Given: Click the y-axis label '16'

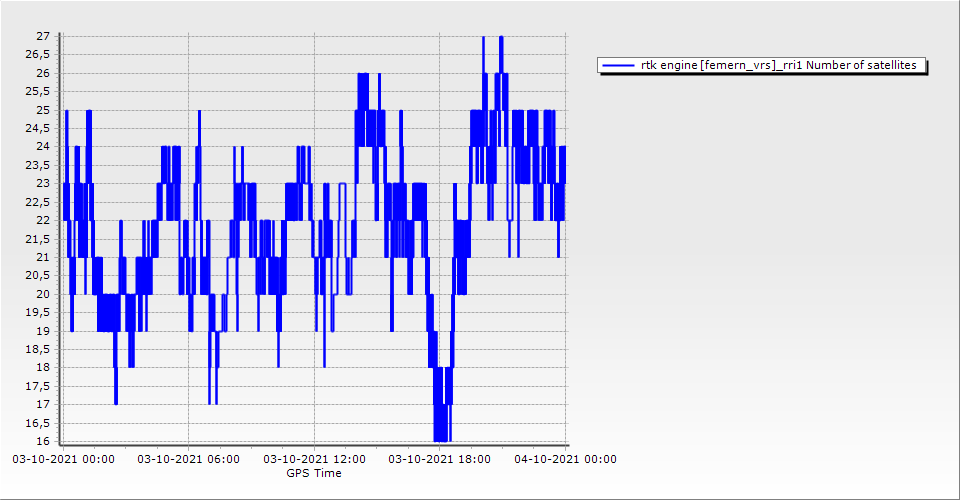Looking at the screenshot, I should pos(43,441).
